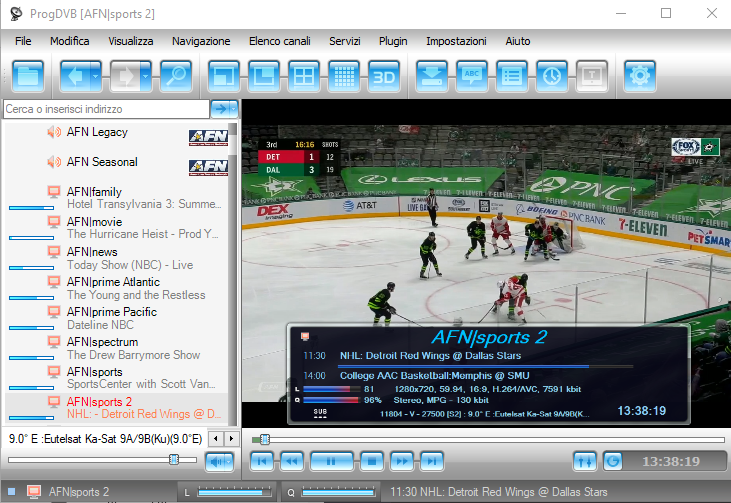This screenshot has width=731, height=503.
Task: Select the AFN|news channel
Action: [x=117, y=258]
